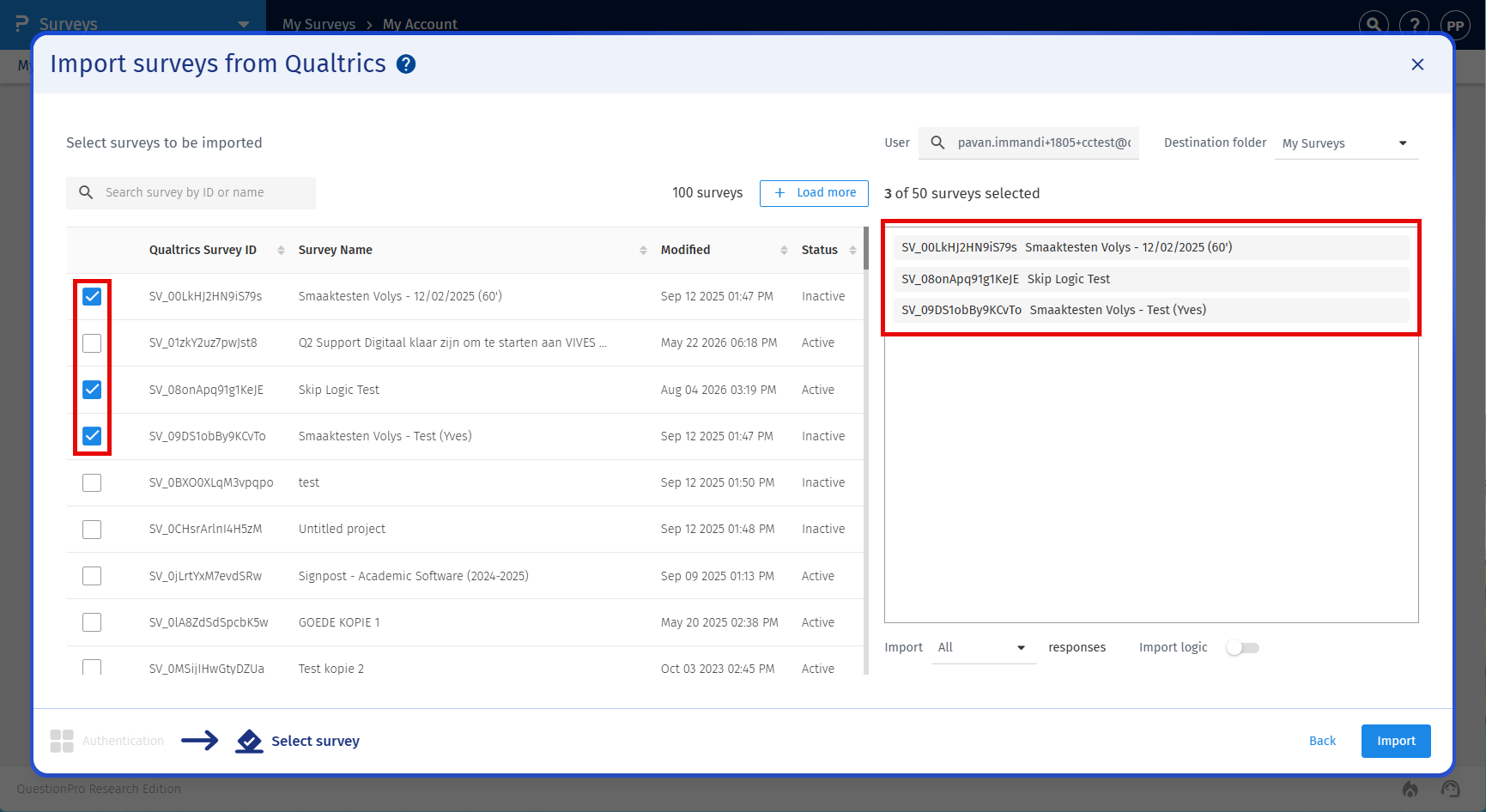The height and width of the screenshot is (812, 1486).
Task: Open the Destination folder dropdown
Action: click(x=1346, y=143)
